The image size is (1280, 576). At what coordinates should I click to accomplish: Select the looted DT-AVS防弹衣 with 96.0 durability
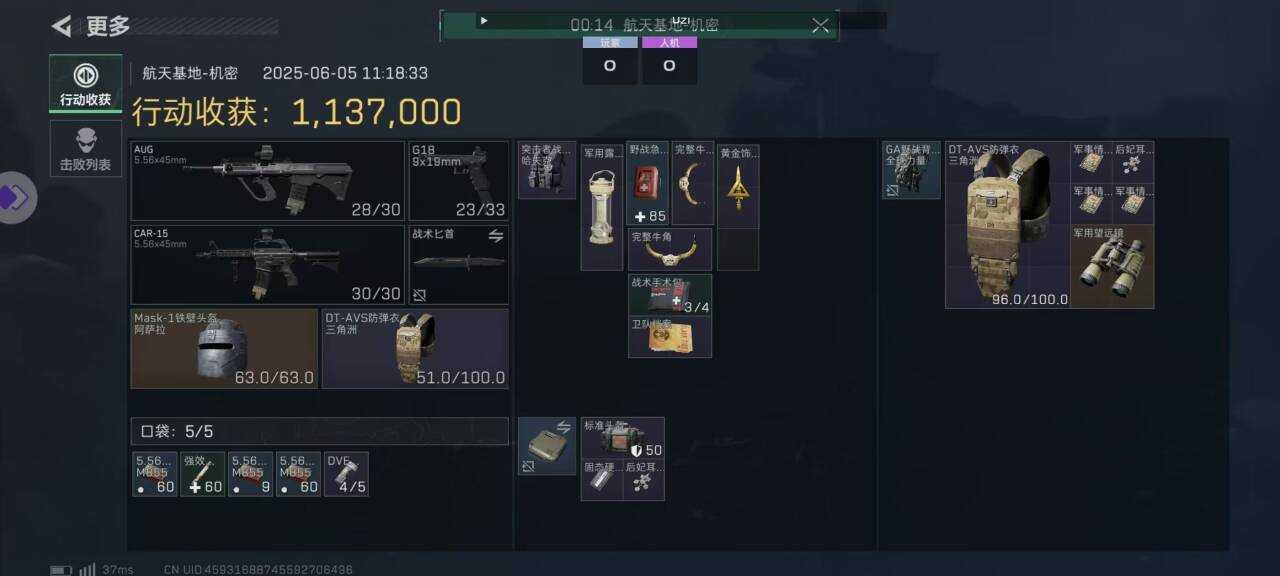tap(1007, 225)
